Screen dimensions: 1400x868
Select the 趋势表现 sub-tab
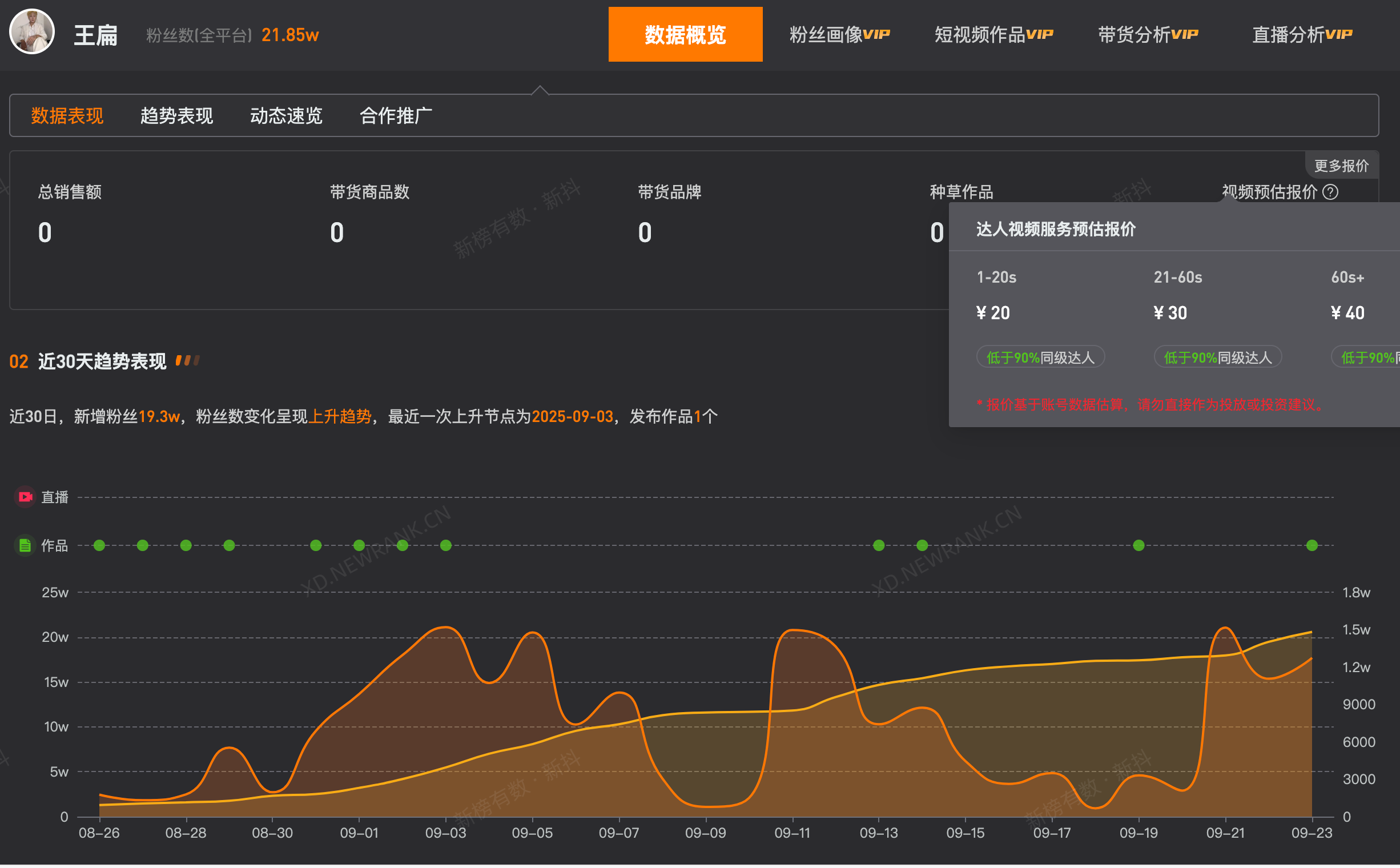[176, 115]
